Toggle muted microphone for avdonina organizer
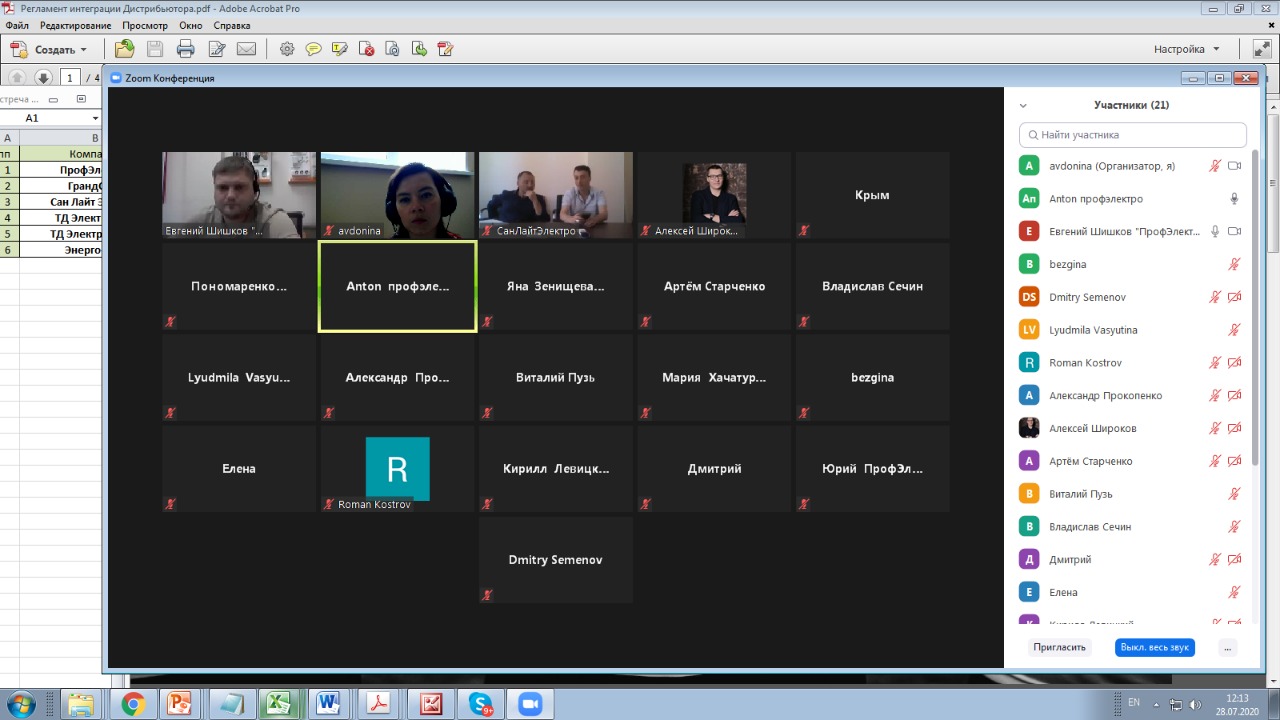The width and height of the screenshot is (1280, 720). point(1215,166)
